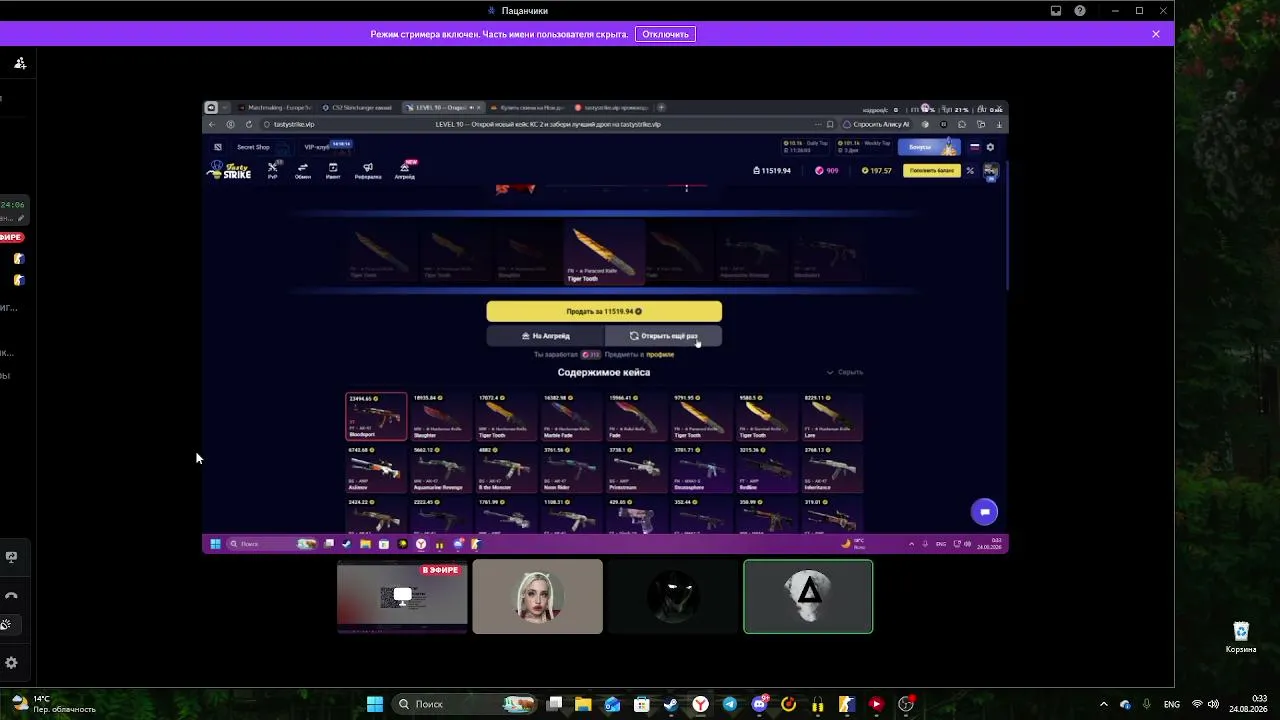Screen dimensions: 1280x720
Task: Disconnect from the voice call
Action: (12, 596)
